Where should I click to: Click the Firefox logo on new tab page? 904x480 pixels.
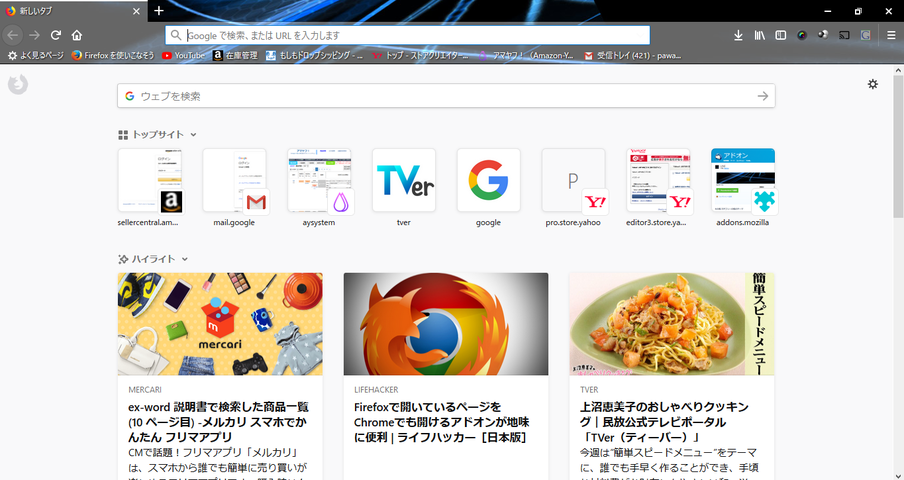coord(18,84)
